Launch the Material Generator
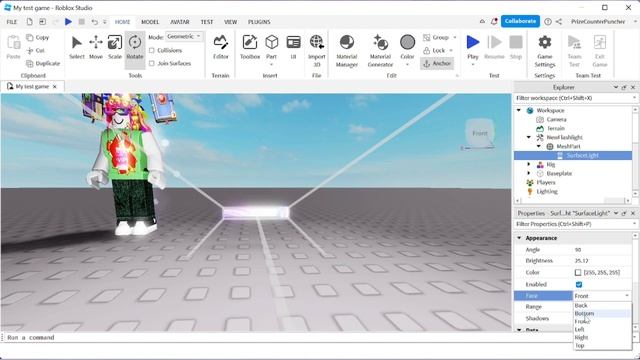640x360 pixels. (380, 51)
